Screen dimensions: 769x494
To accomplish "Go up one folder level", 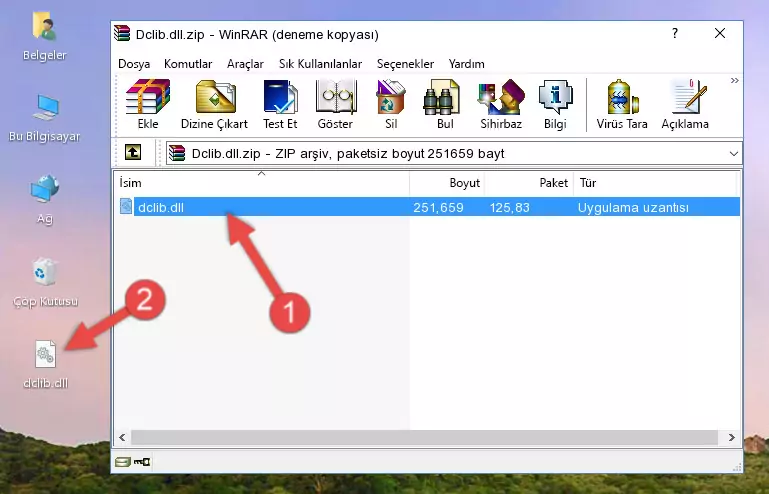I will [133, 153].
